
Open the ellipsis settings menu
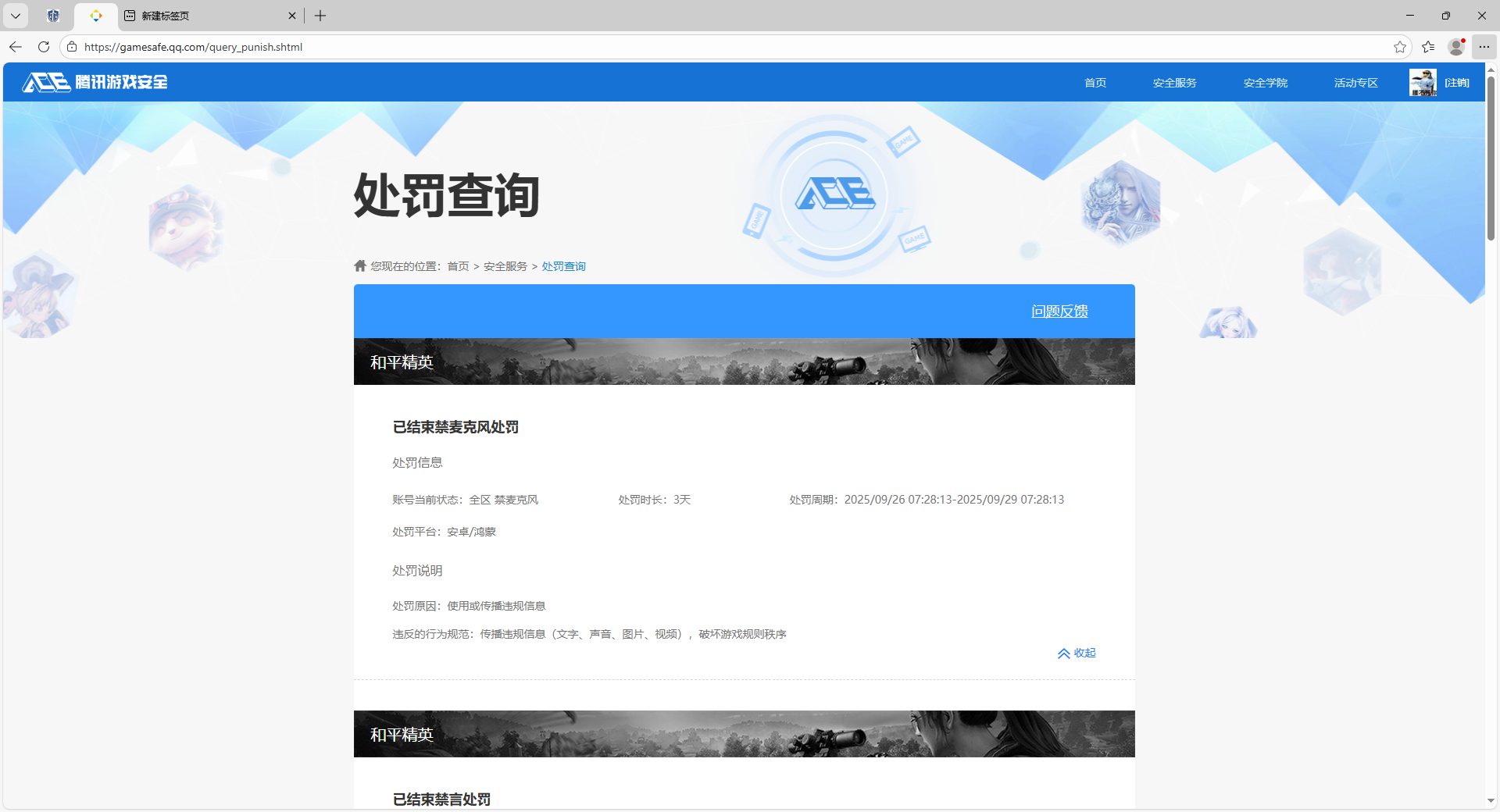pos(1484,47)
